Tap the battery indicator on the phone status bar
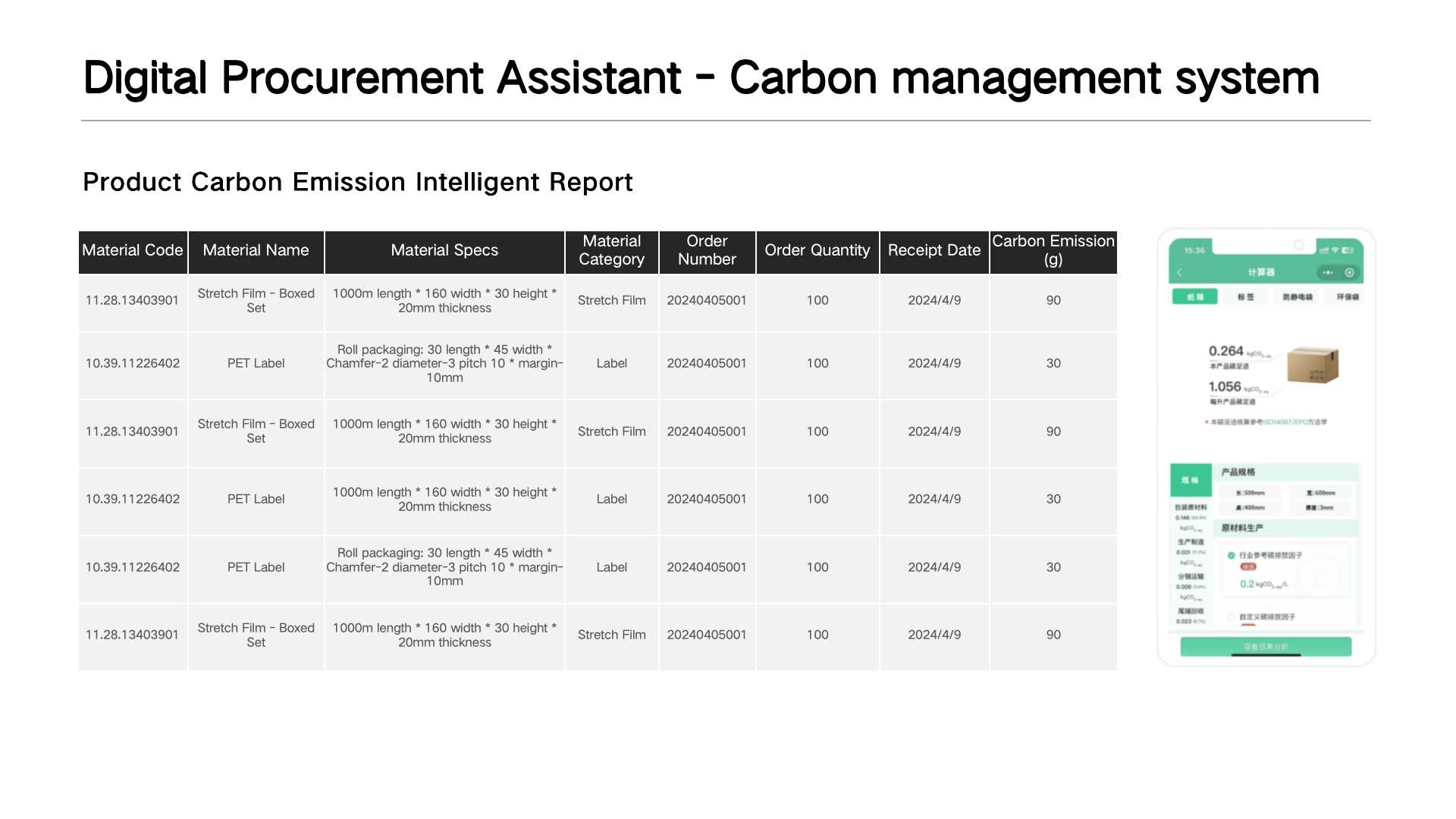The image size is (1456, 819). (x=1348, y=249)
